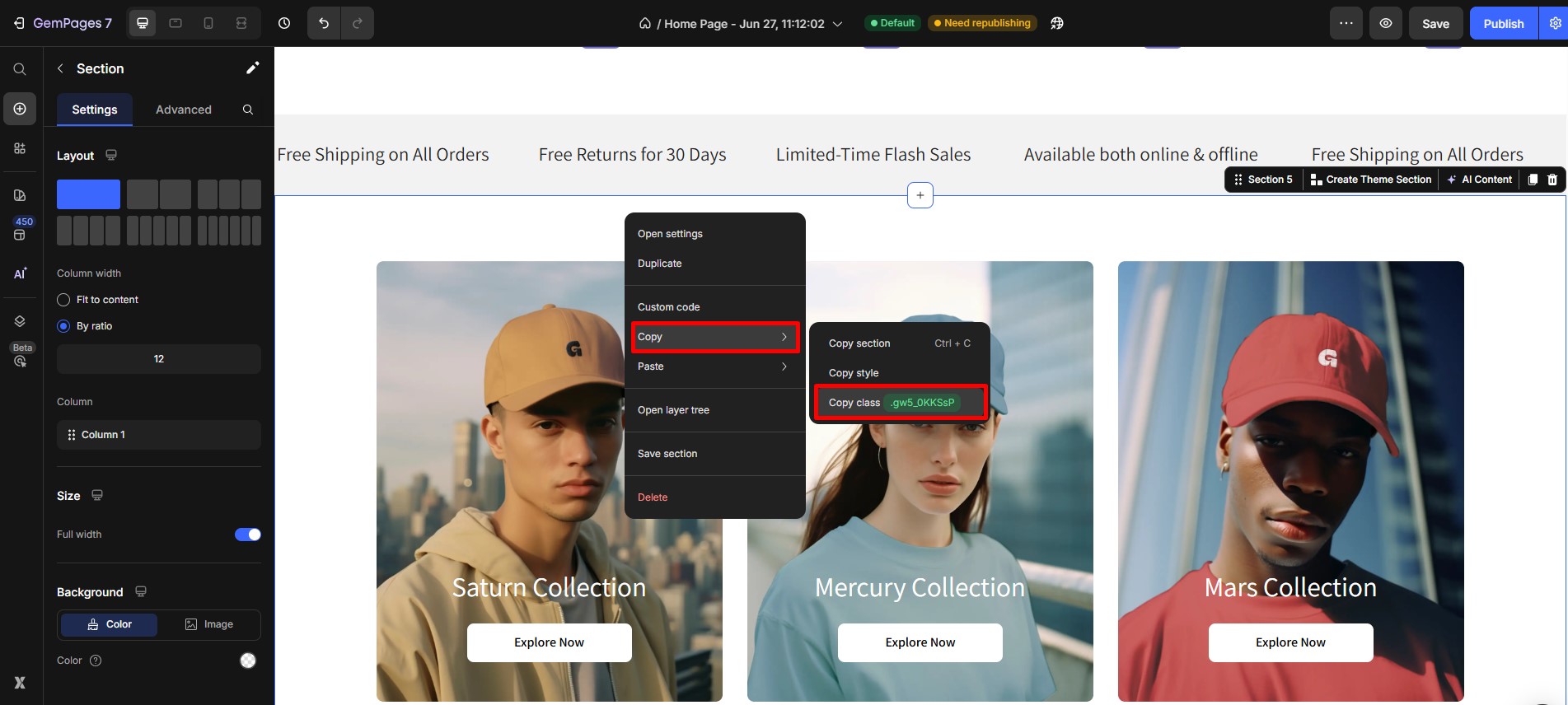Click Explore Now under Mars Collection

click(1290, 642)
